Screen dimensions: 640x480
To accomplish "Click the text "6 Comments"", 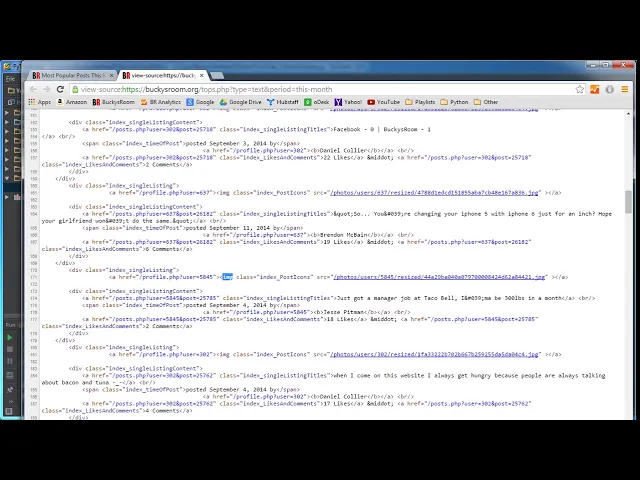I will coord(162,249).
